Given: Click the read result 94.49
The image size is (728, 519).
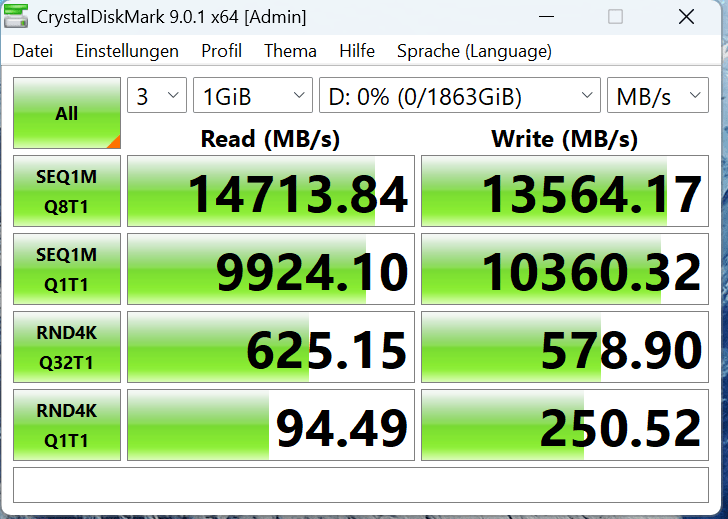Looking at the screenshot, I should [271, 425].
